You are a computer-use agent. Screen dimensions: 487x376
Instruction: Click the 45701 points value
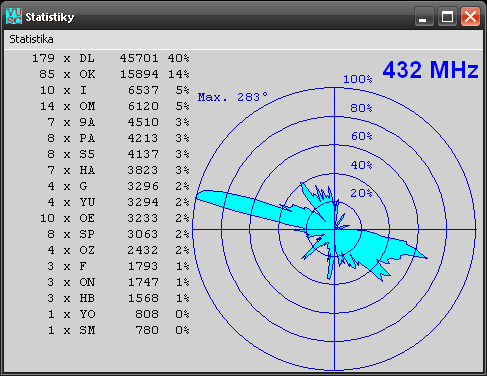tap(139, 58)
